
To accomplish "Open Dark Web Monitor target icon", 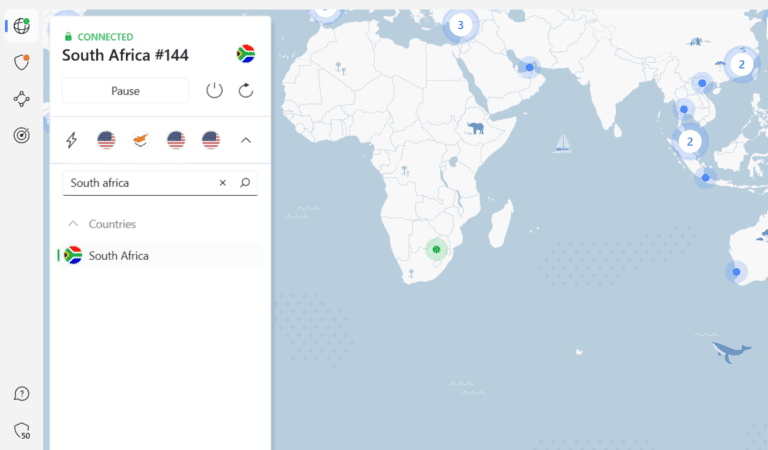I will pos(21,135).
